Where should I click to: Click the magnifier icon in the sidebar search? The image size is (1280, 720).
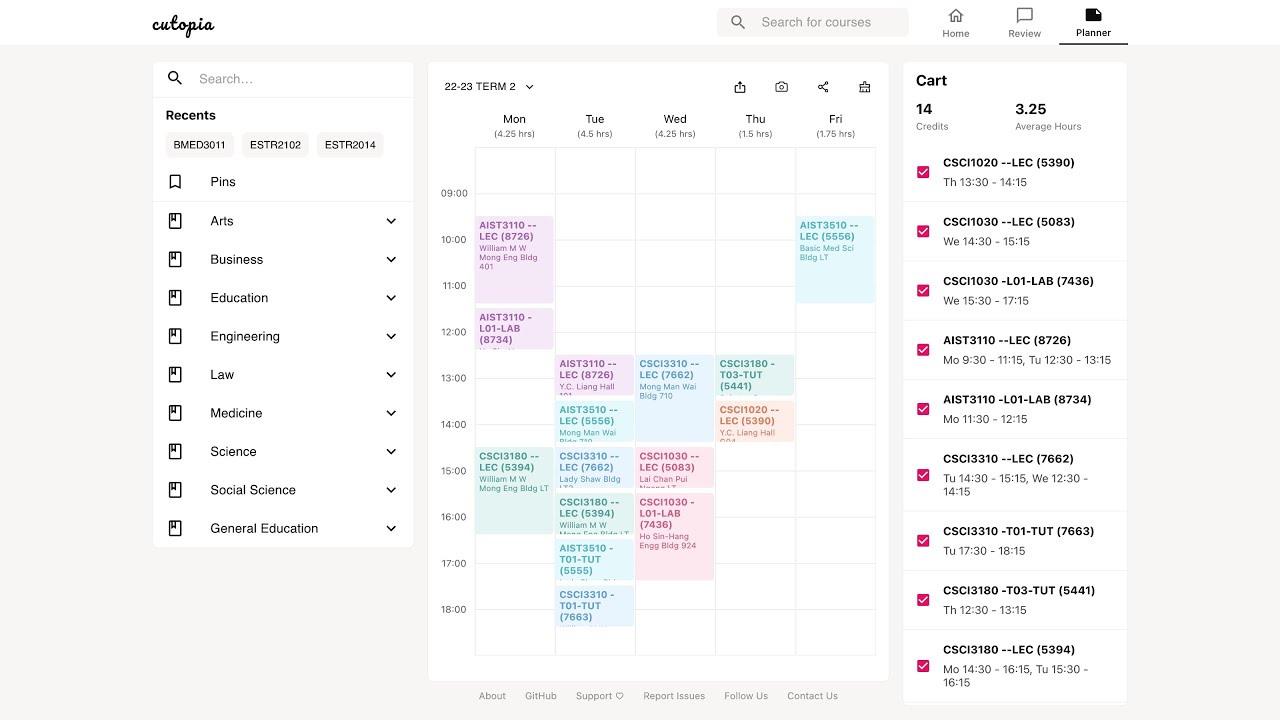(x=175, y=78)
